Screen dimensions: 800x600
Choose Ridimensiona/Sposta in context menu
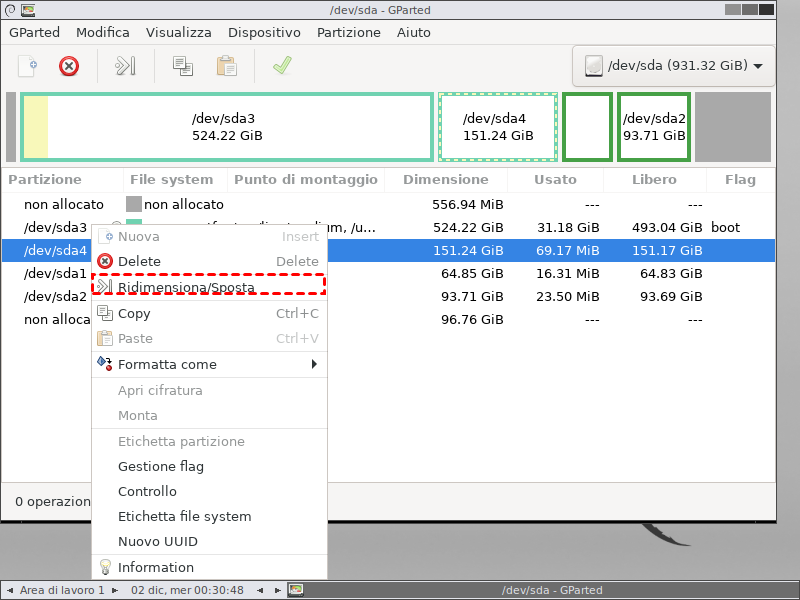click(x=209, y=287)
